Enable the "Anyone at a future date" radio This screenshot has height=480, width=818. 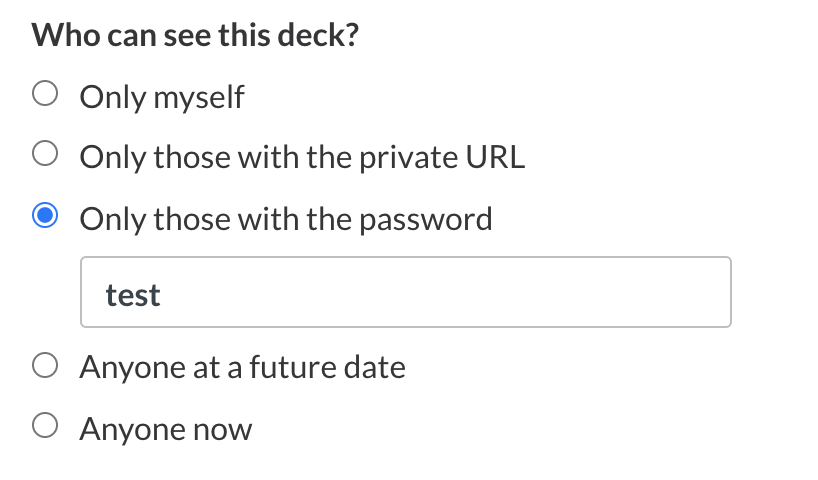coord(44,367)
